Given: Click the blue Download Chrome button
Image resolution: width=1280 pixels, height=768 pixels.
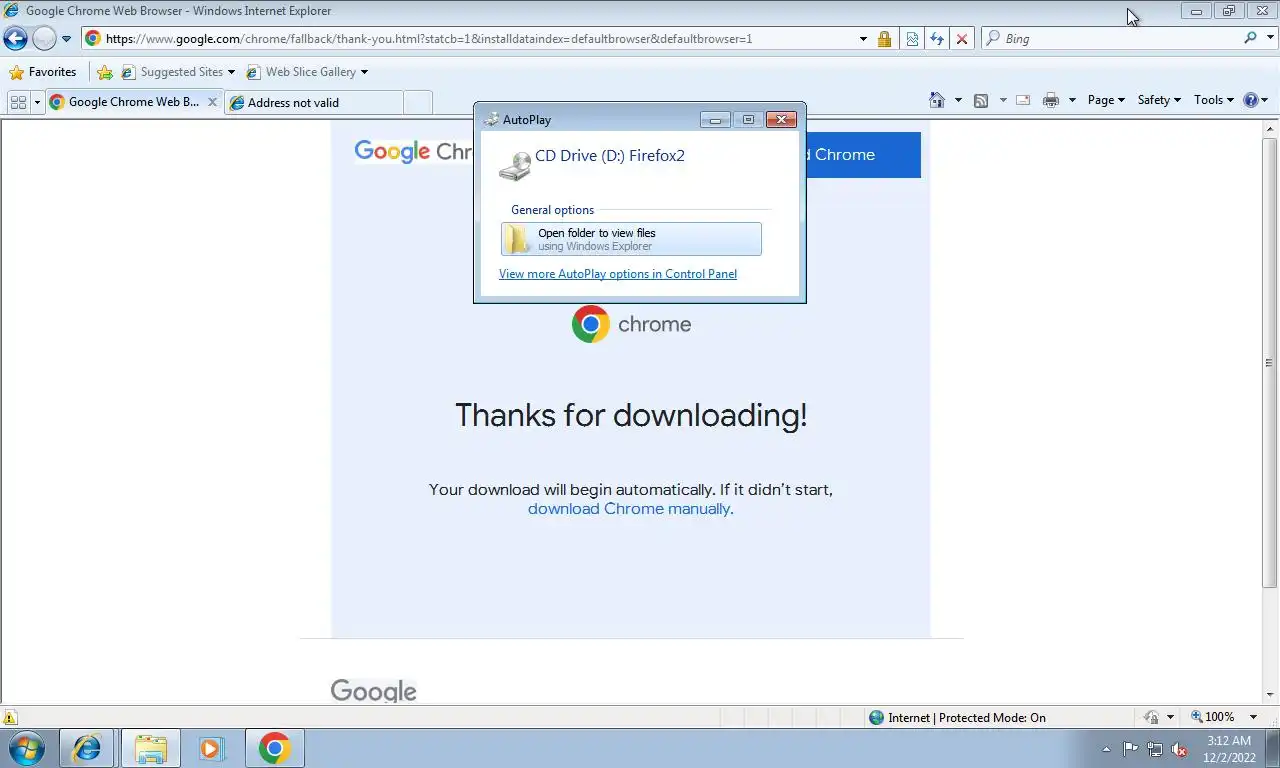Looking at the screenshot, I should pos(862,155).
